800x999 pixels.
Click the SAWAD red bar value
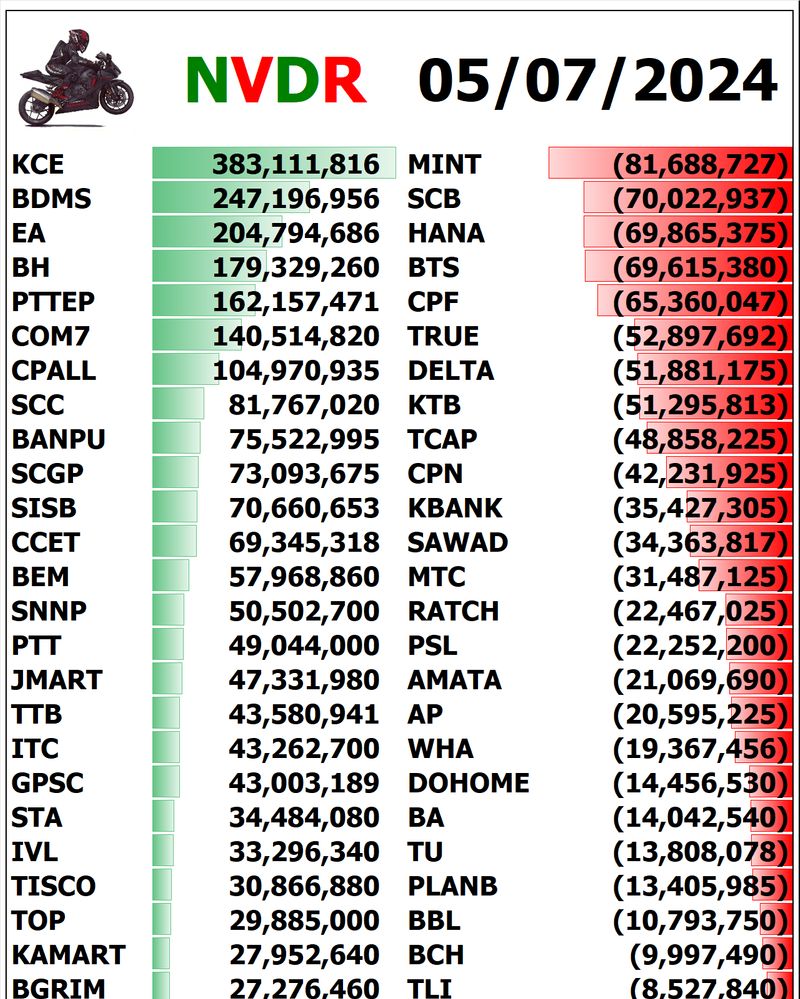701,543
